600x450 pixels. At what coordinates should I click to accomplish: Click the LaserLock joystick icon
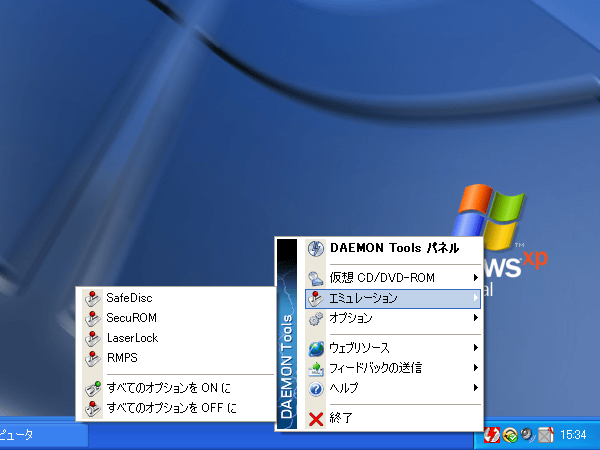coord(92,339)
